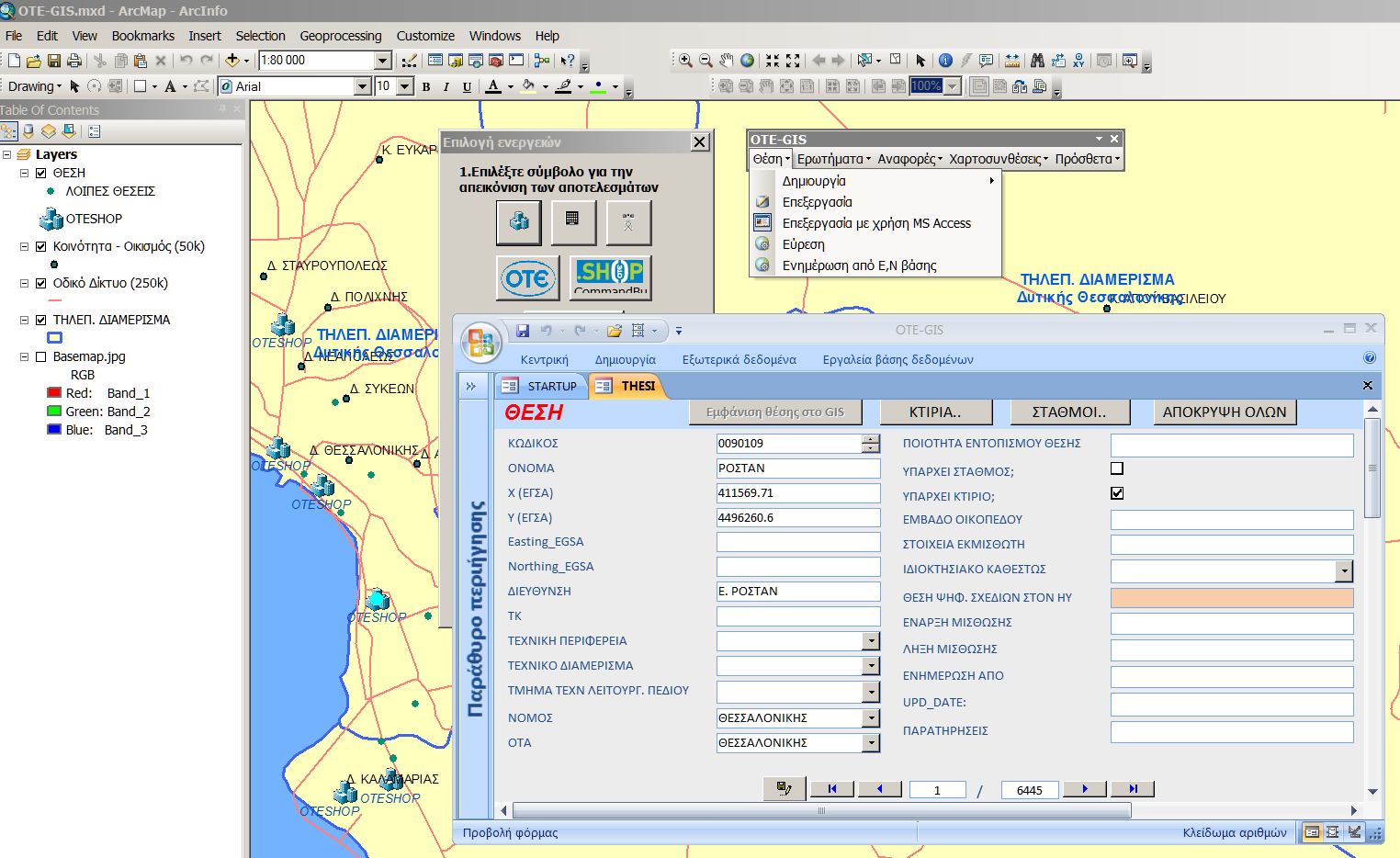This screenshot has height=858, width=1400.
Task: Open the Εξωτερικά δεδομένα ribbon tab
Action: [739, 360]
